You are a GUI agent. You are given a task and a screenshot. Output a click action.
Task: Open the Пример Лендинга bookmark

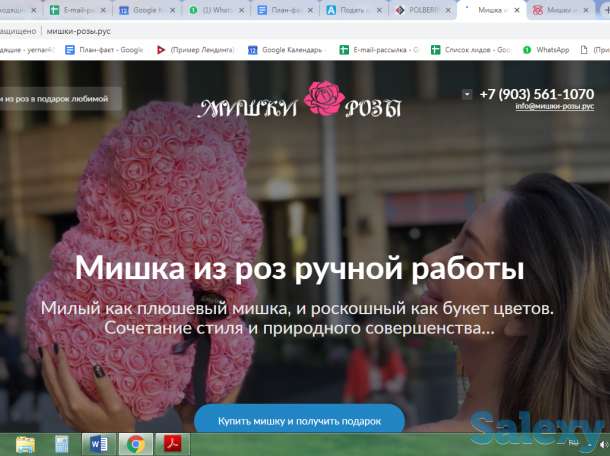[x=195, y=50]
